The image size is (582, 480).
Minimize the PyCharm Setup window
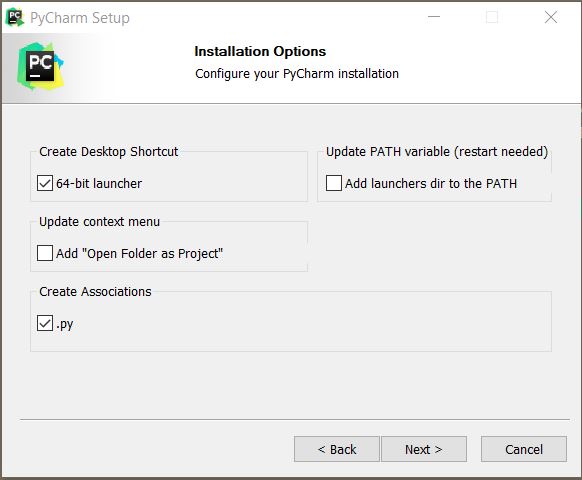coord(434,17)
